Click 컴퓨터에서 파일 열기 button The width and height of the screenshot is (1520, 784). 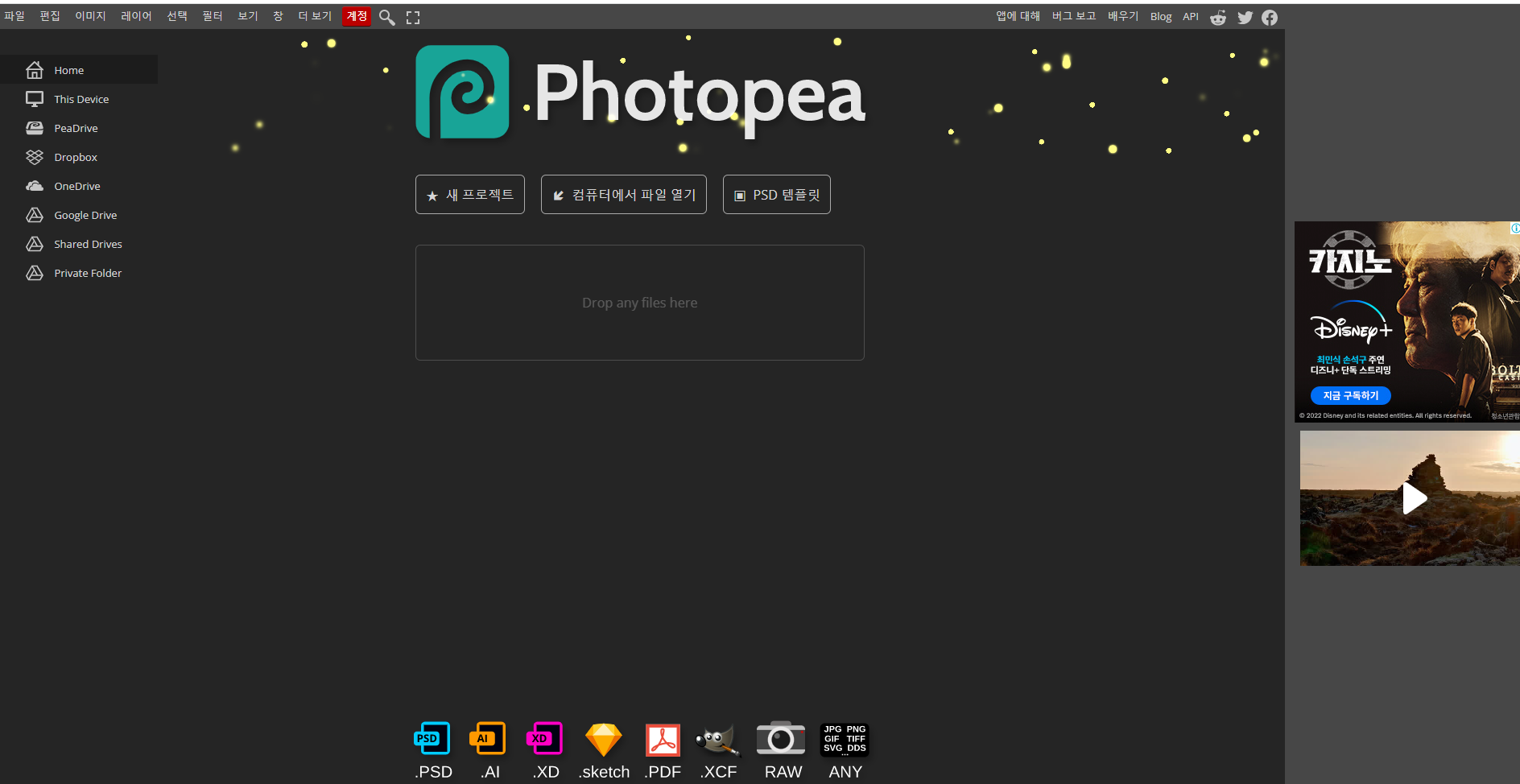click(x=624, y=194)
